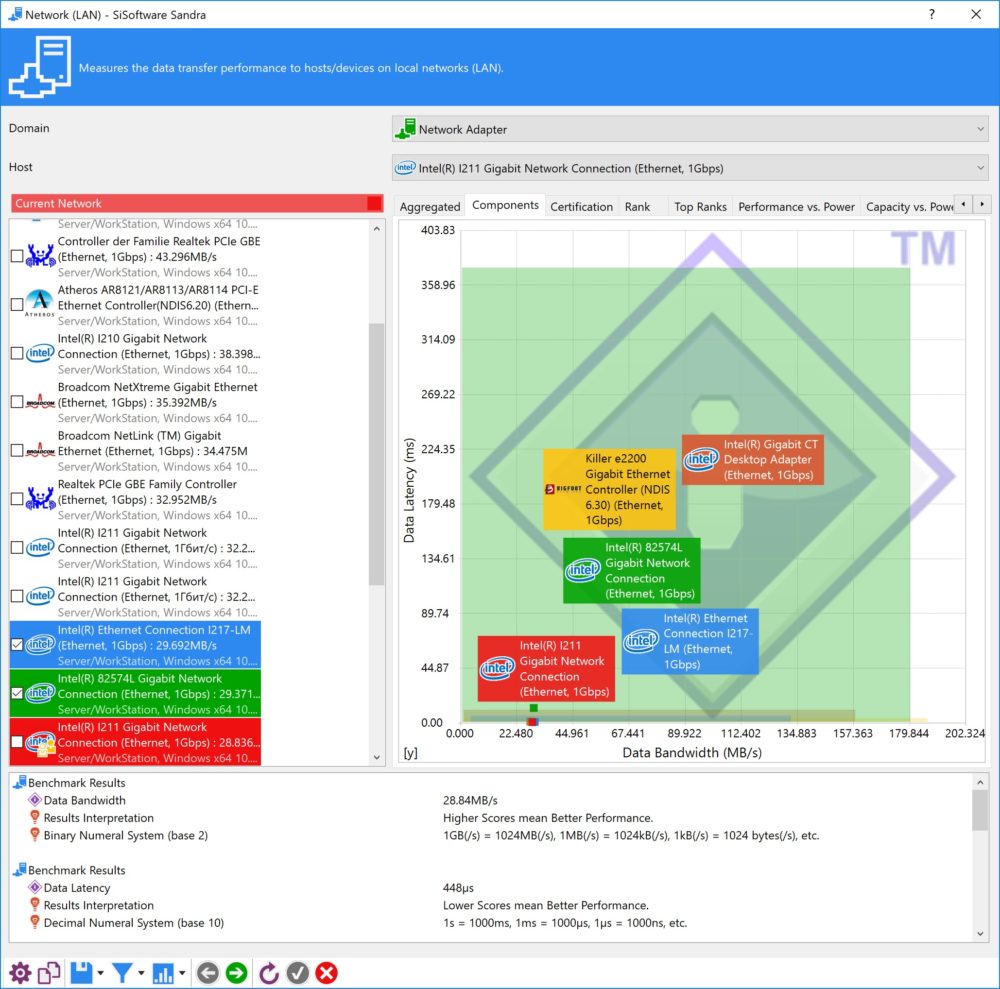
Task: Click the help question mark button
Action: coord(932,14)
